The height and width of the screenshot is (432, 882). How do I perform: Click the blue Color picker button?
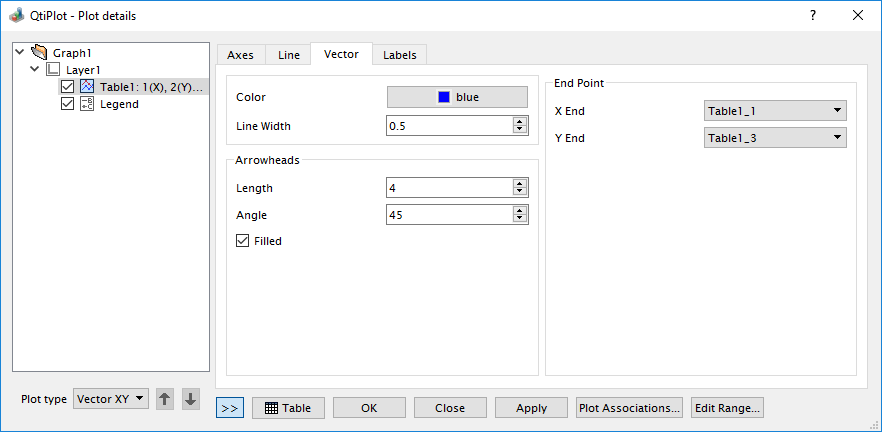coord(457,97)
